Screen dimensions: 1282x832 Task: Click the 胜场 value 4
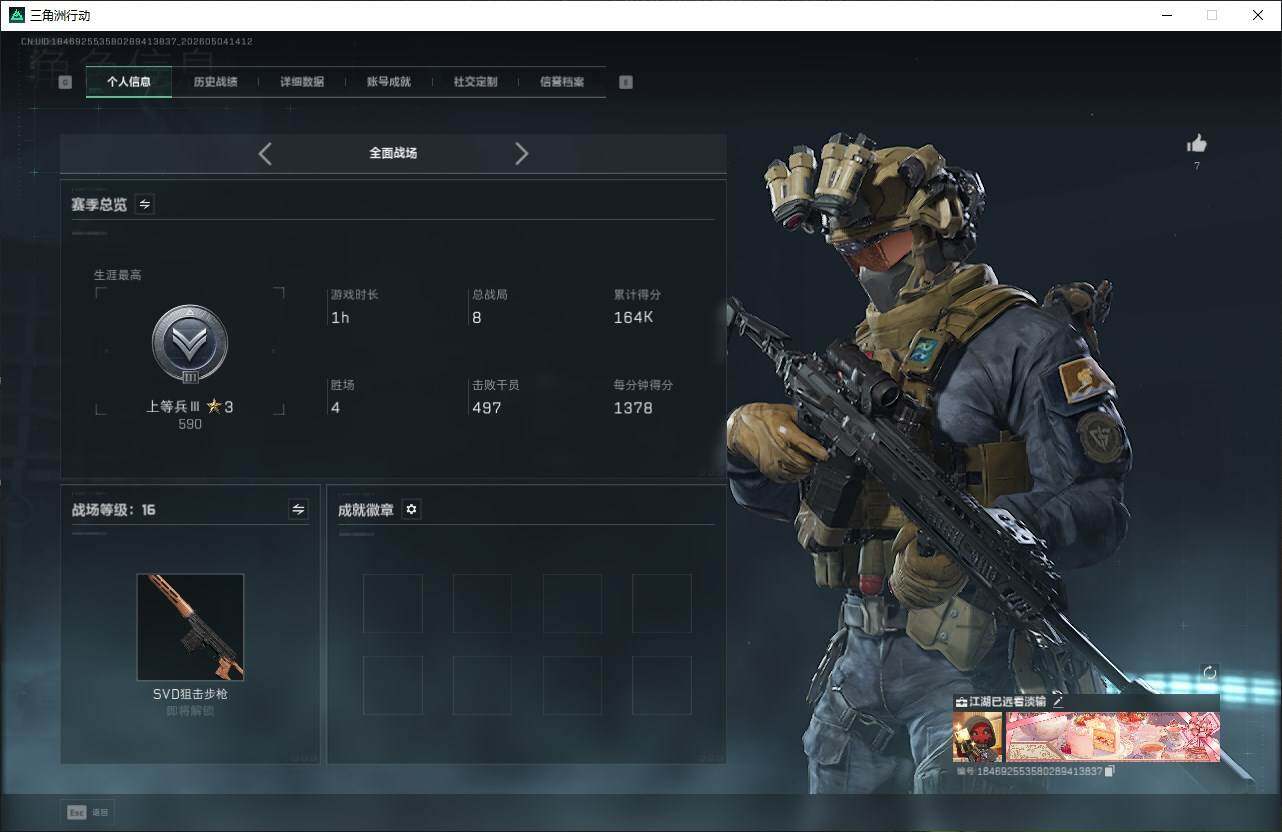coord(336,408)
